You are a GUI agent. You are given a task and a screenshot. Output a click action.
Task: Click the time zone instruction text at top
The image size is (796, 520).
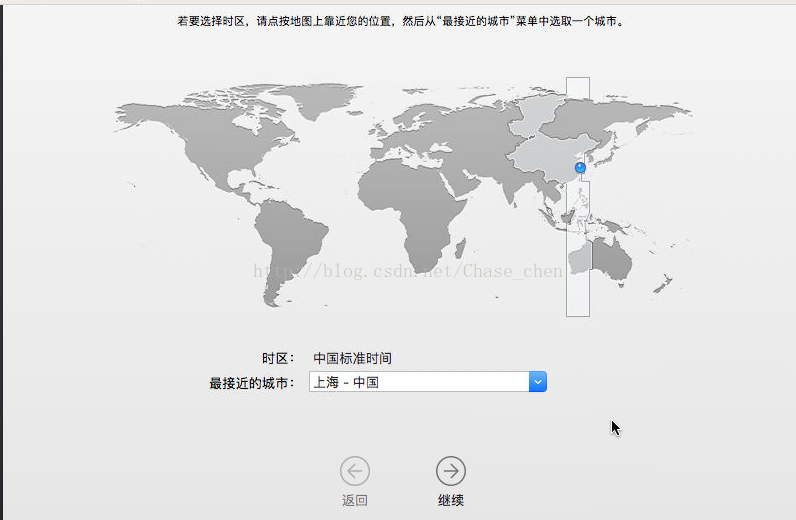pos(401,21)
